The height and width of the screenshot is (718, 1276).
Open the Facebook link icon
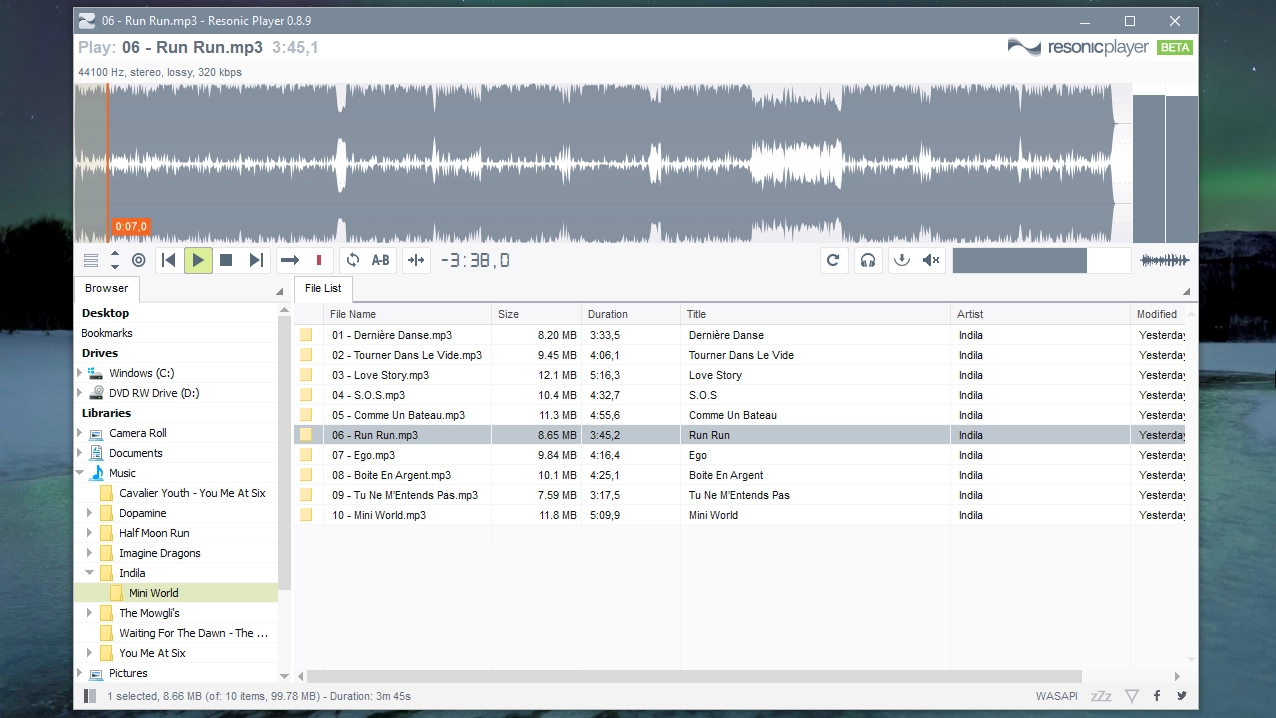tap(1157, 696)
